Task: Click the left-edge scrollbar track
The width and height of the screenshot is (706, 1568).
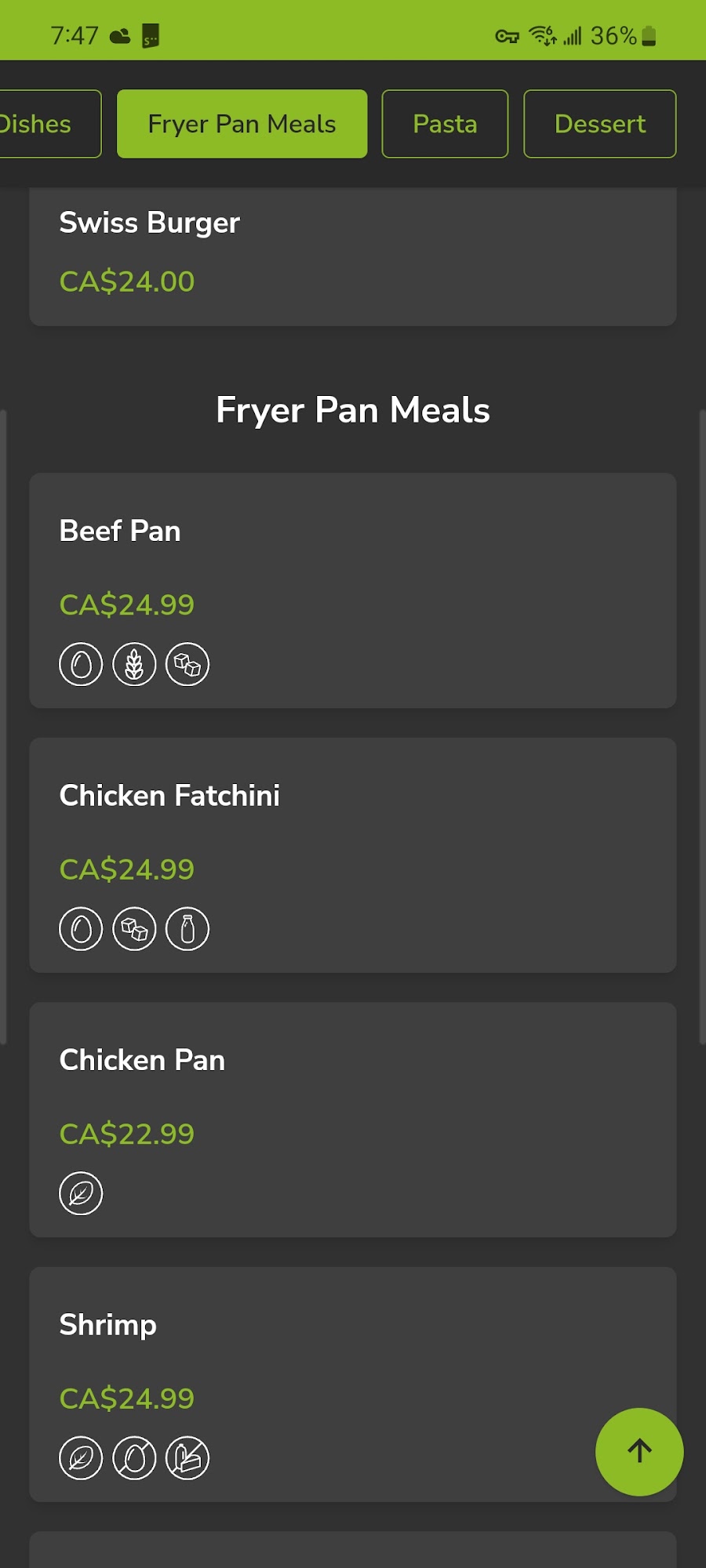Action: point(5,721)
